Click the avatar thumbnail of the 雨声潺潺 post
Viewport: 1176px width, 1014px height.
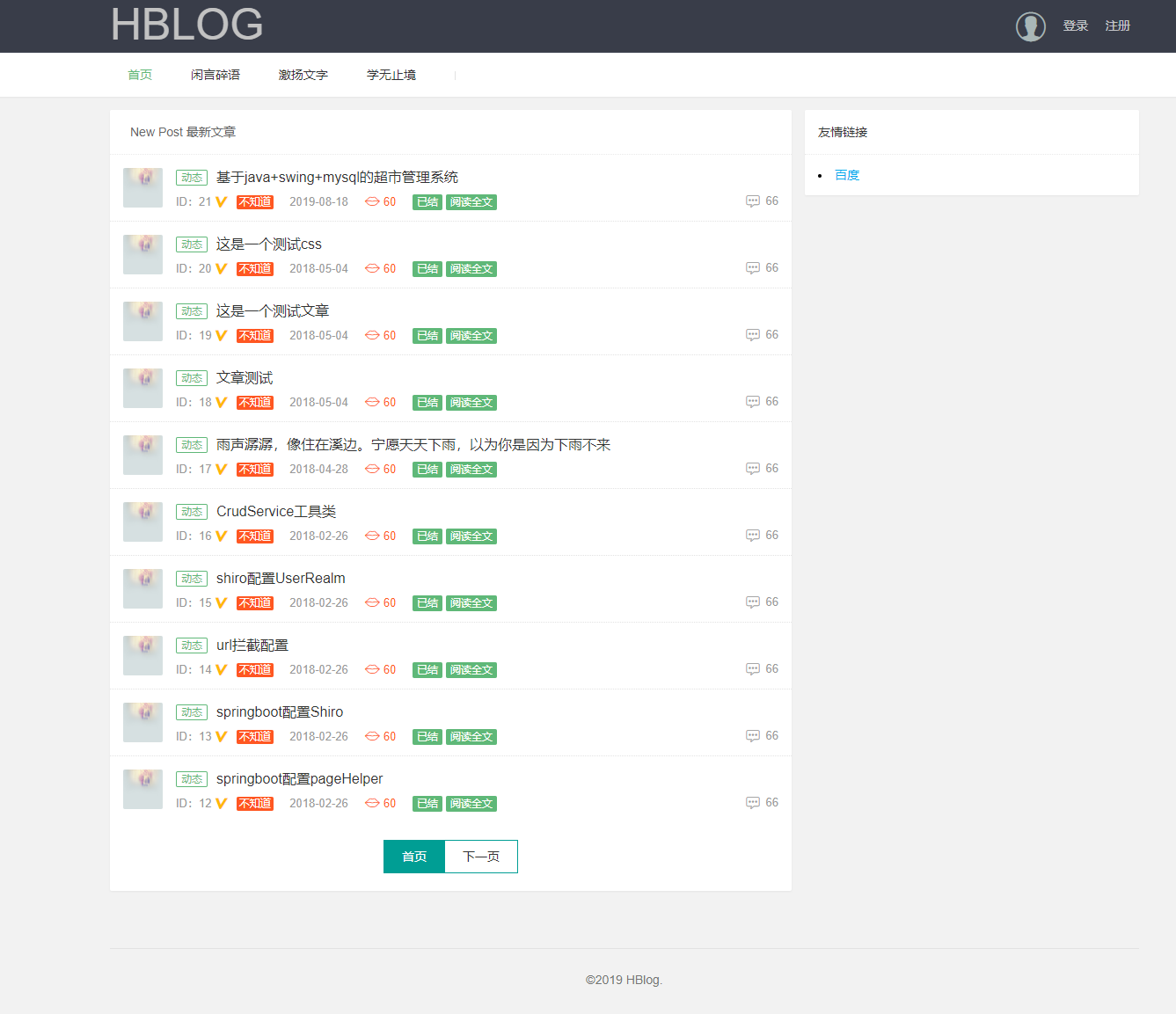pyautogui.click(x=142, y=455)
